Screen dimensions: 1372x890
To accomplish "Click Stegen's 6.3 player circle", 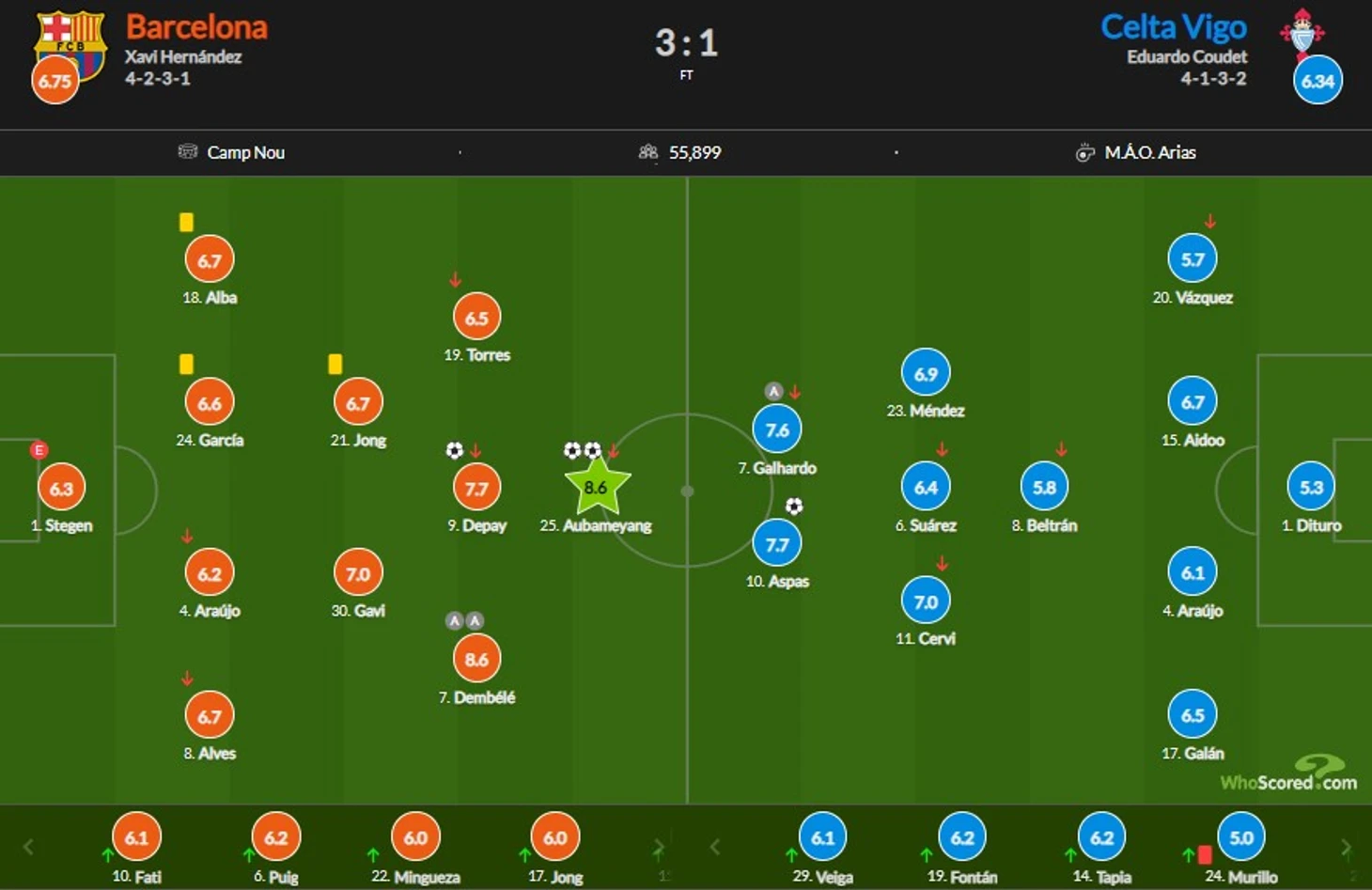I will [x=61, y=488].
